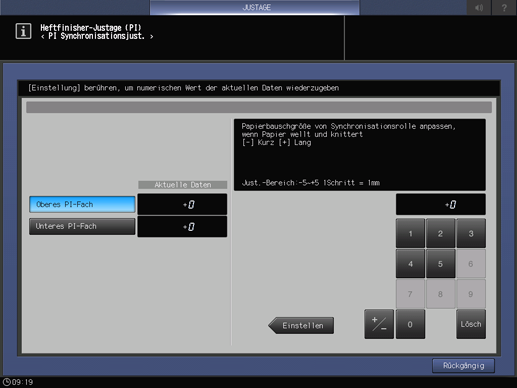Click the 09:19 time display
Screen dimensions: 517x388
pyautogui.click(x=23, y=382)
